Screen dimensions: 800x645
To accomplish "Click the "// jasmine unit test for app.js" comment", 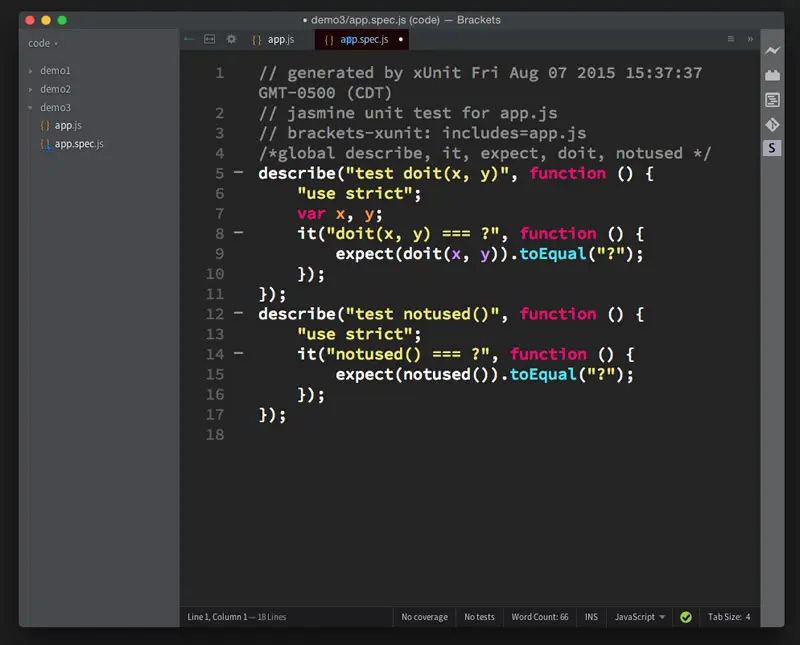I will [x=408, y=113].
